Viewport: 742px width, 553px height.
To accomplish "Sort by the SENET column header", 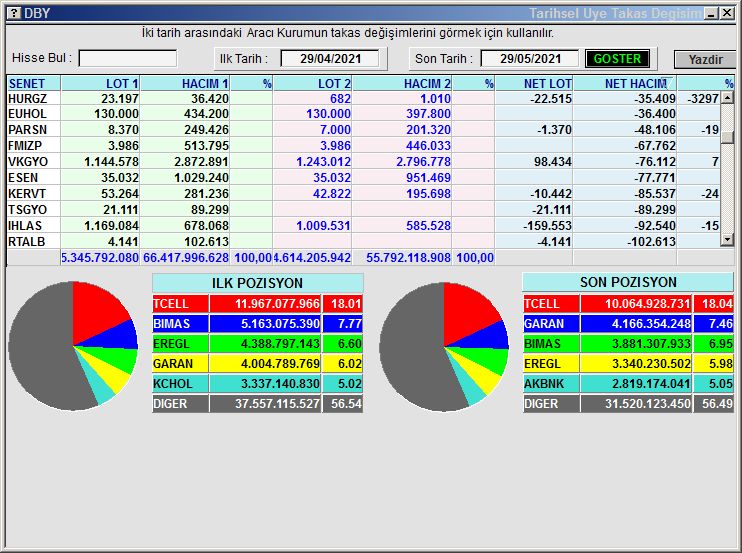I will pos(33,83).
